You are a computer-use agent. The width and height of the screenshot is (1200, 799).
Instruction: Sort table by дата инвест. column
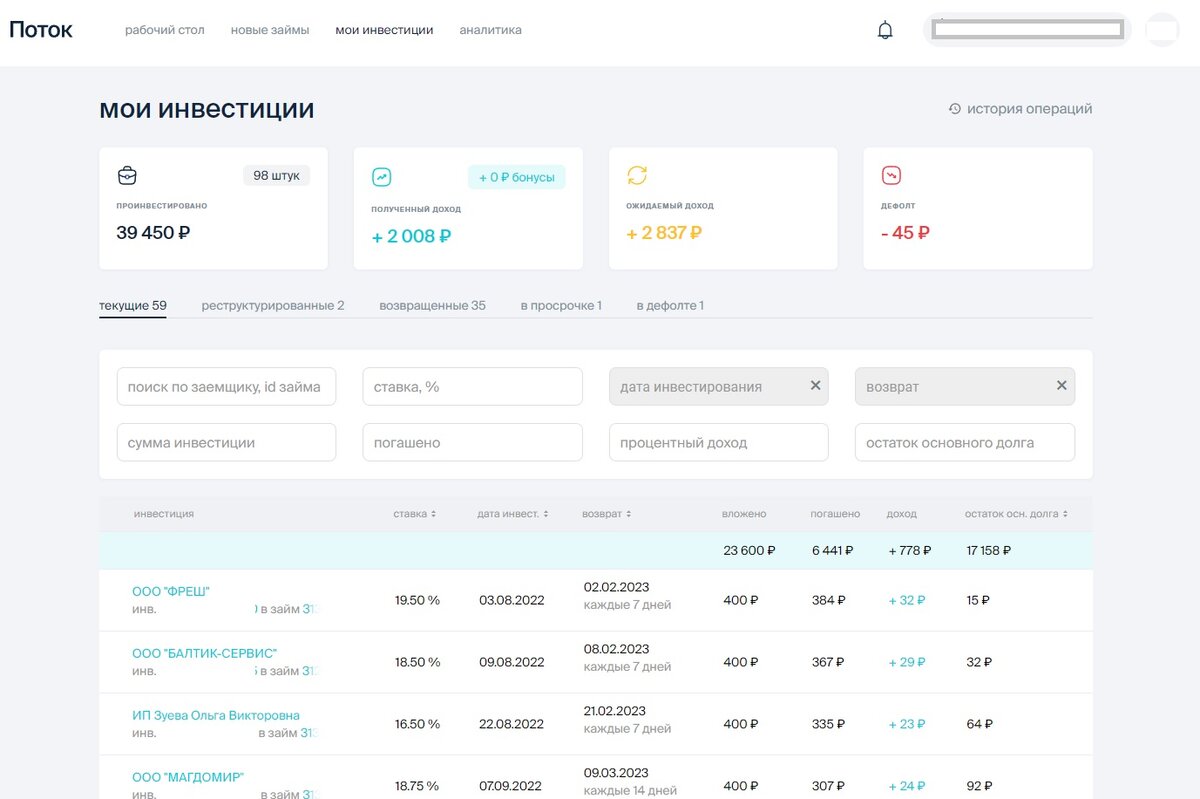point(513,514)
